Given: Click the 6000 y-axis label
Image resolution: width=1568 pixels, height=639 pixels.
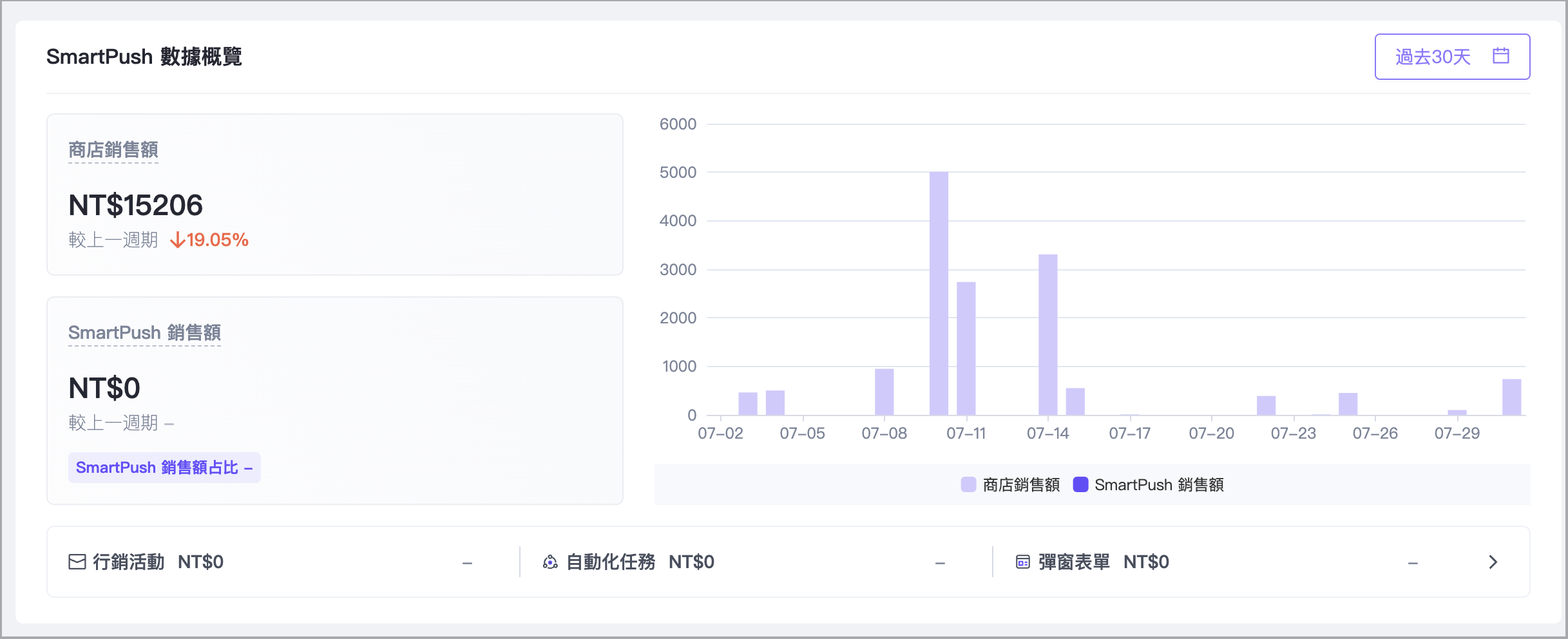Looking at the screenshot, I should pyautogui.click(x=678, y=124).
